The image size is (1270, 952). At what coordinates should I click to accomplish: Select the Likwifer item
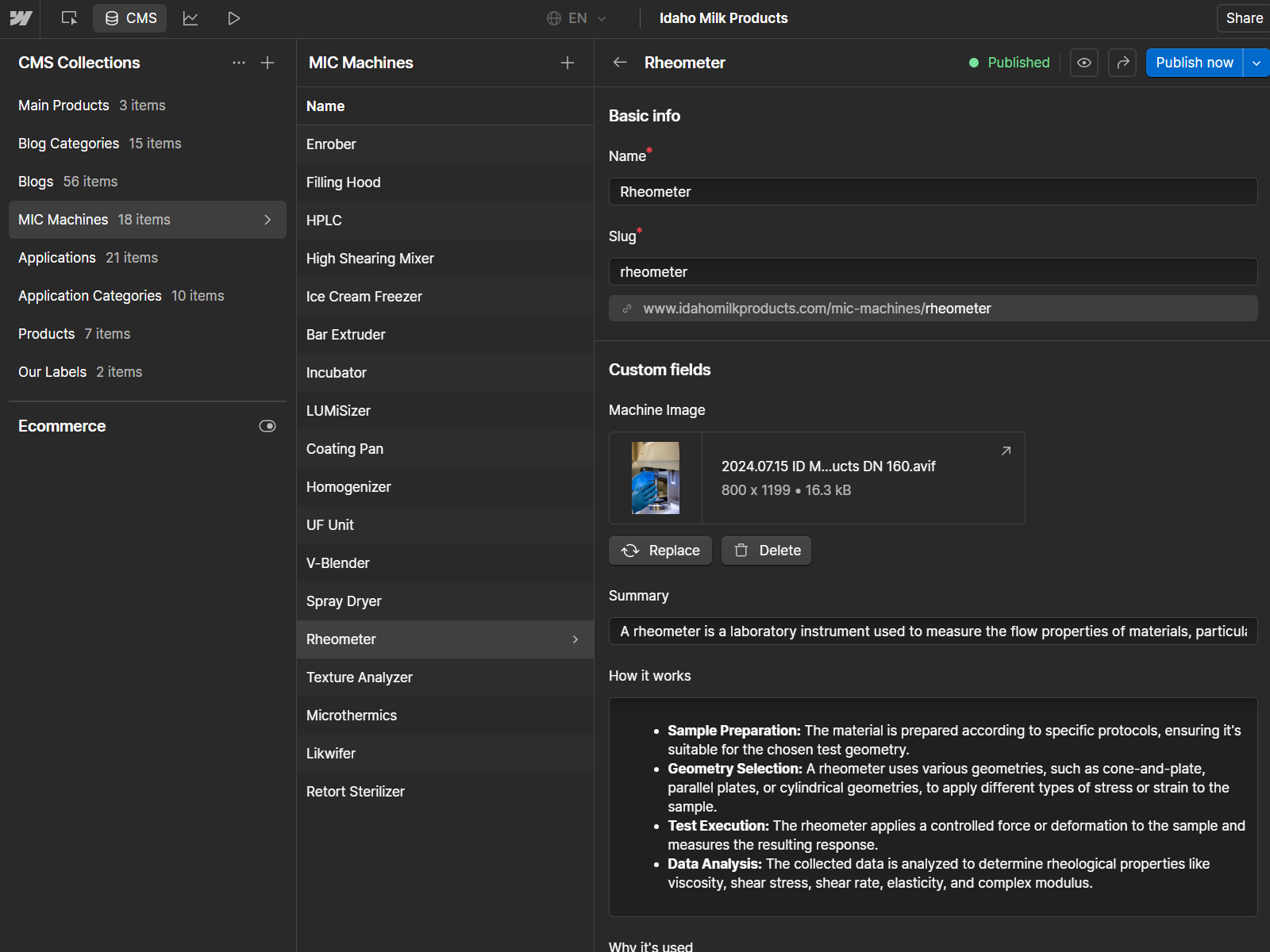pyautogui.click(x=445, y=754)
